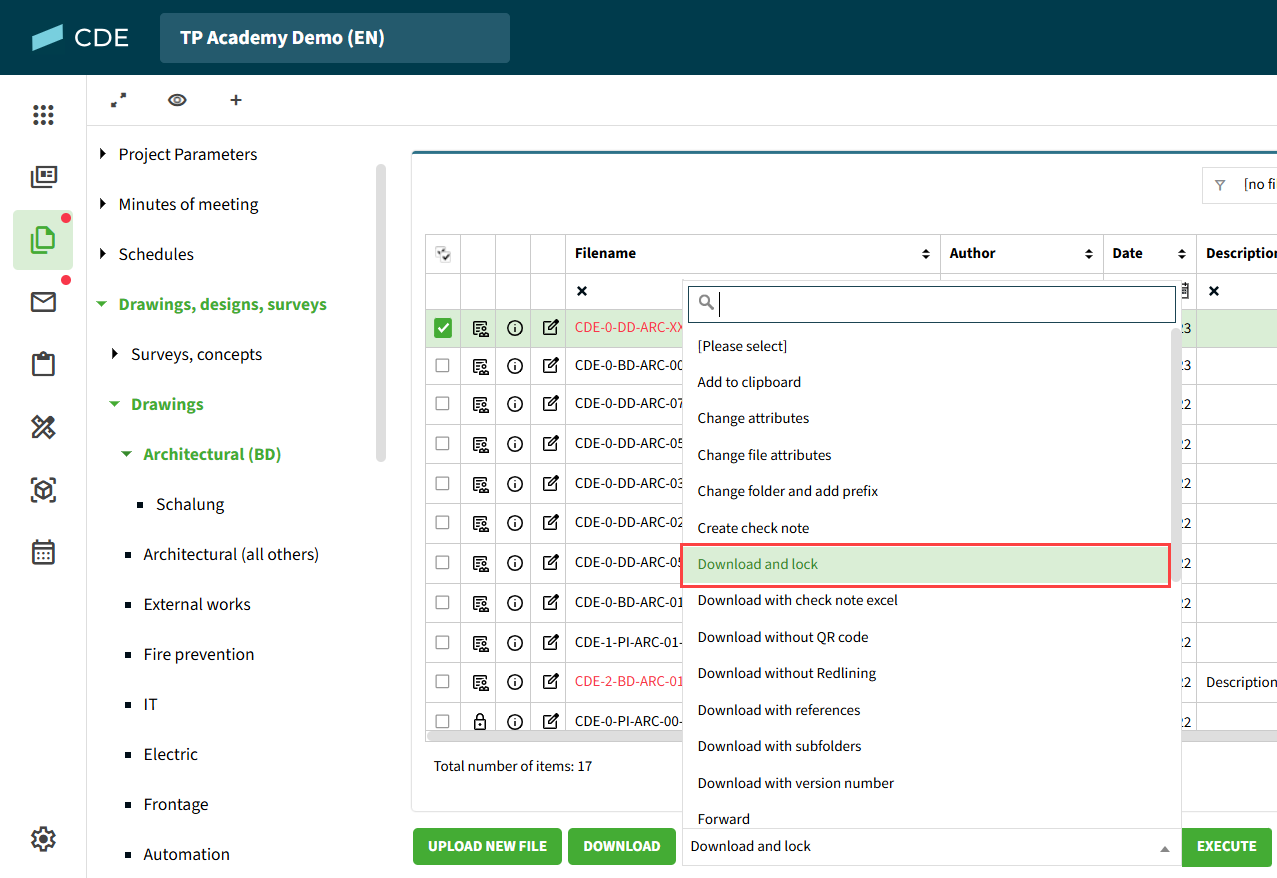Screen dimensions: 1277x878
Task: Click the eye view icon in toolbar
Action: click(177, 100)
